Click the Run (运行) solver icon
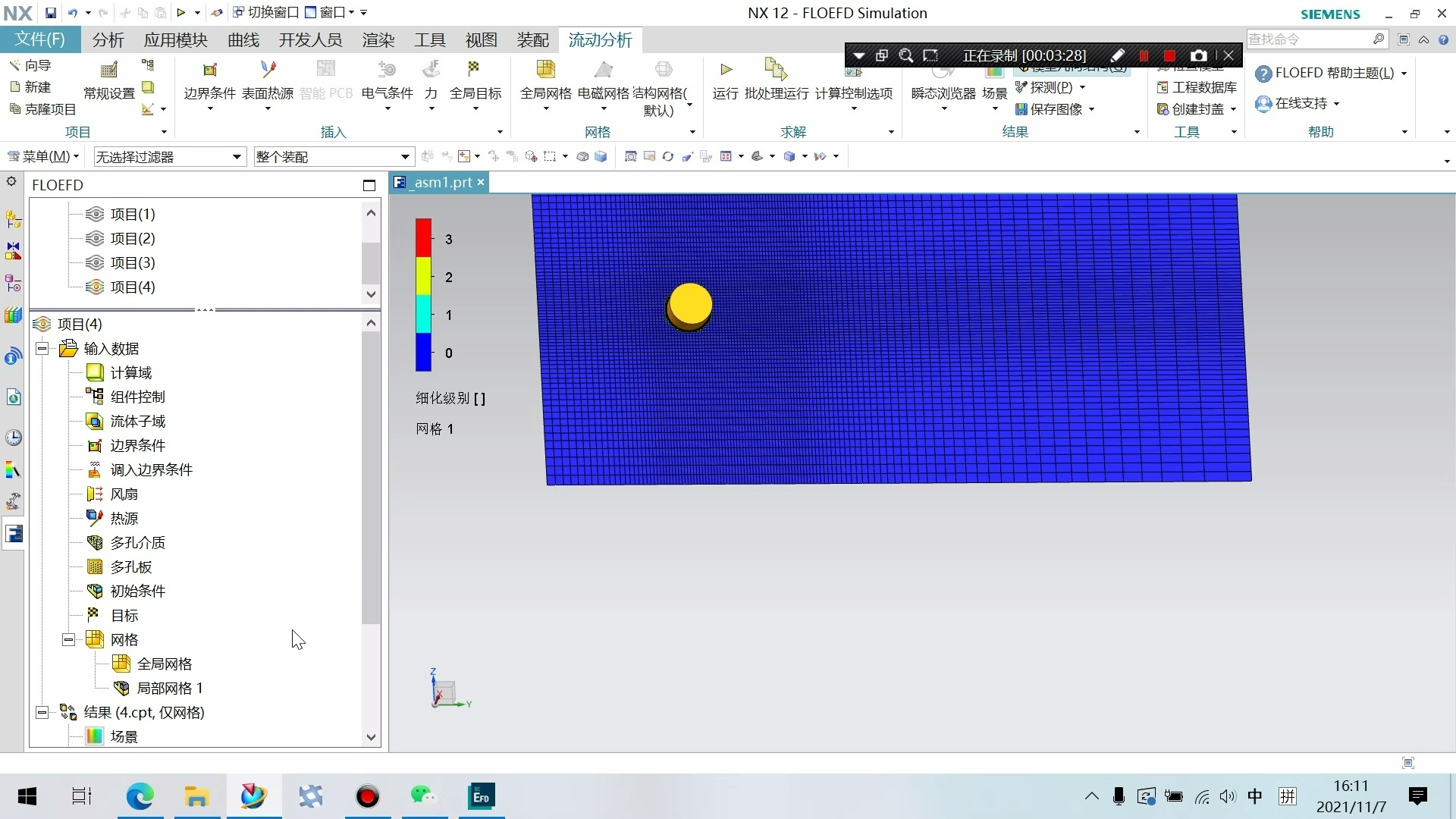1456x819 pixels. click(x=726, y=71)
